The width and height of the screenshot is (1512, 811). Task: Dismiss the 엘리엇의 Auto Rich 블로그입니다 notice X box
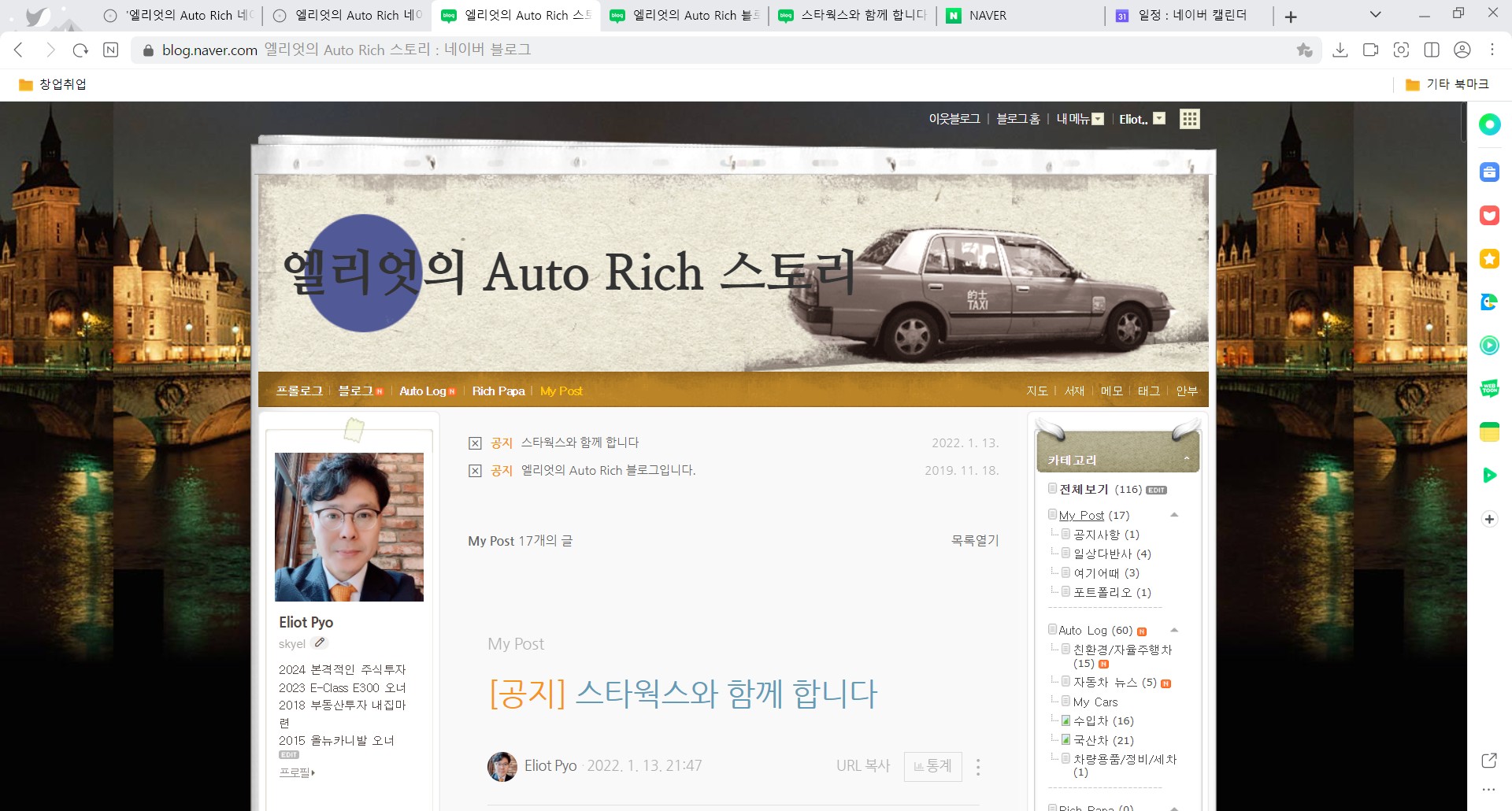pos(475,471)
